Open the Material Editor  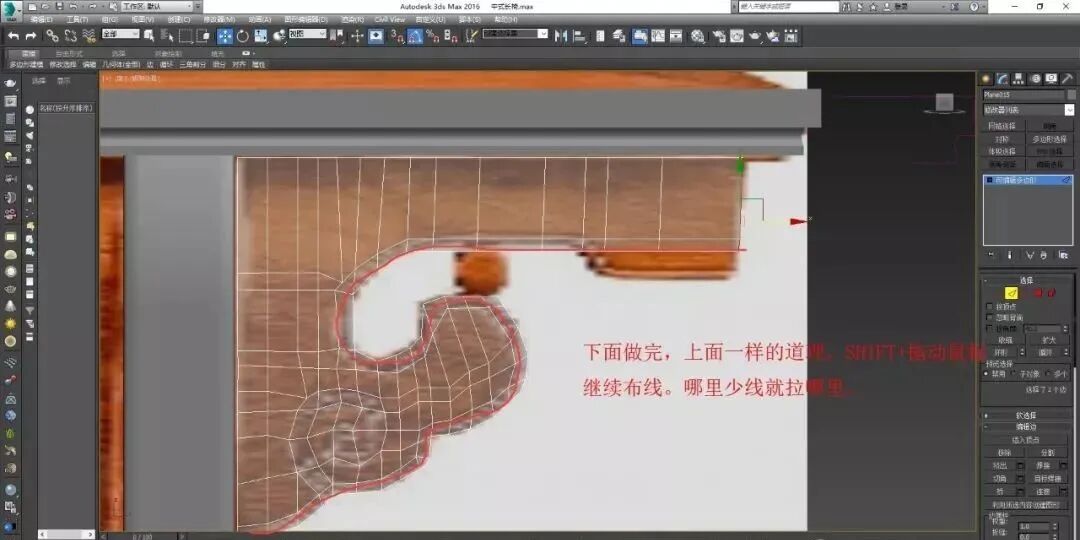click(x=698, y=36)
